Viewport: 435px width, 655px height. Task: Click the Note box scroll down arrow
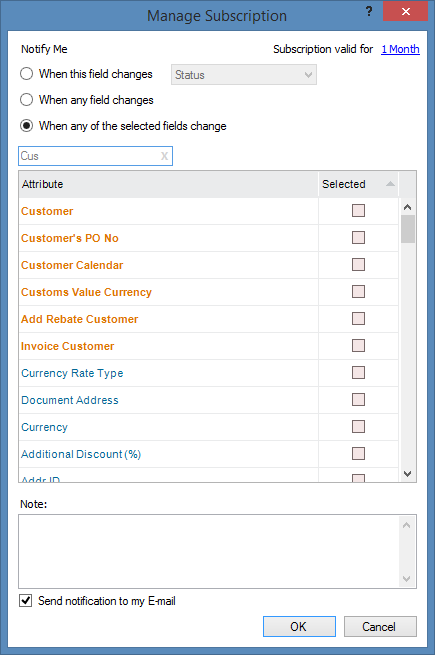407,579
